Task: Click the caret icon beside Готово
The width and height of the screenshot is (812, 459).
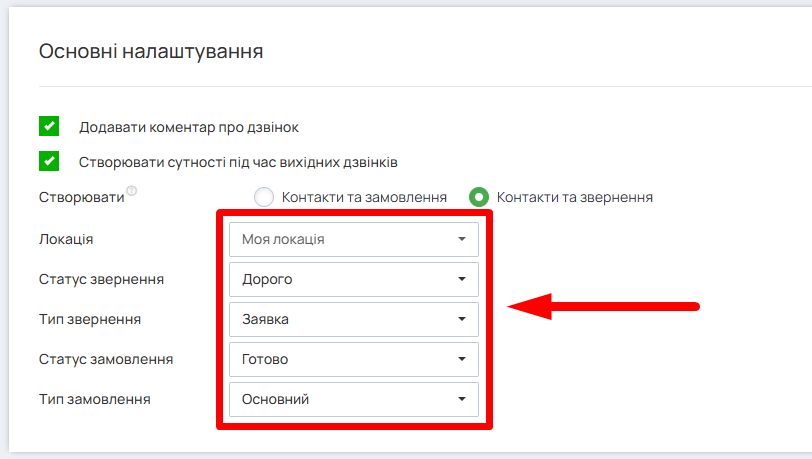Action: click(x=461, y=359)
